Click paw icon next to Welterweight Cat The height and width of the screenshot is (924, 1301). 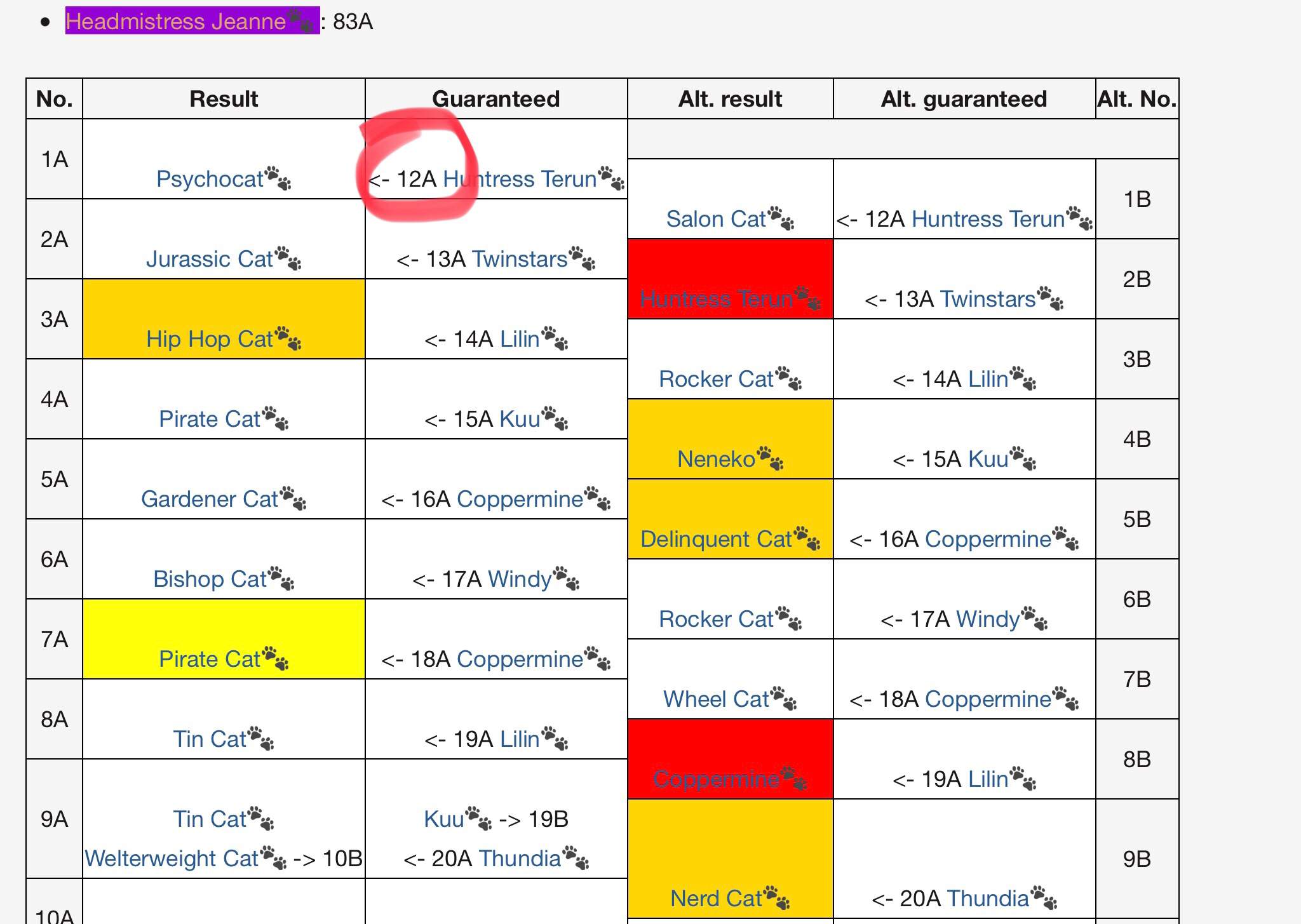274,858
